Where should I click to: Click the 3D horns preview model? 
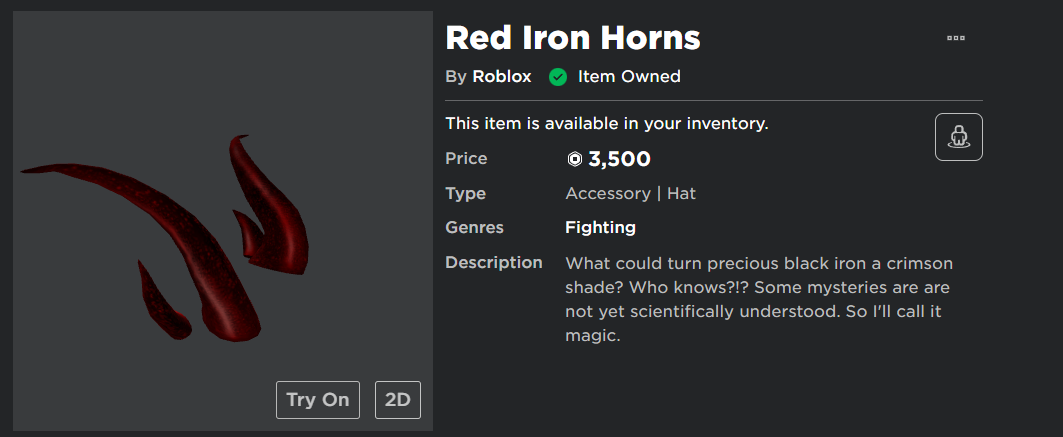click(166, 237)
